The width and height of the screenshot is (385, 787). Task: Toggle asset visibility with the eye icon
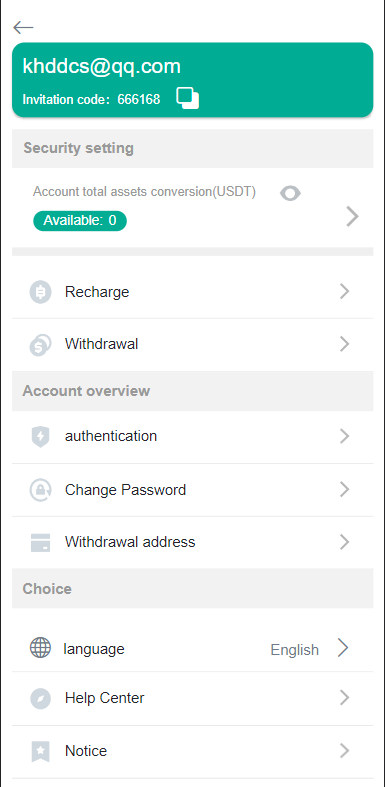(x=290, y=193)
